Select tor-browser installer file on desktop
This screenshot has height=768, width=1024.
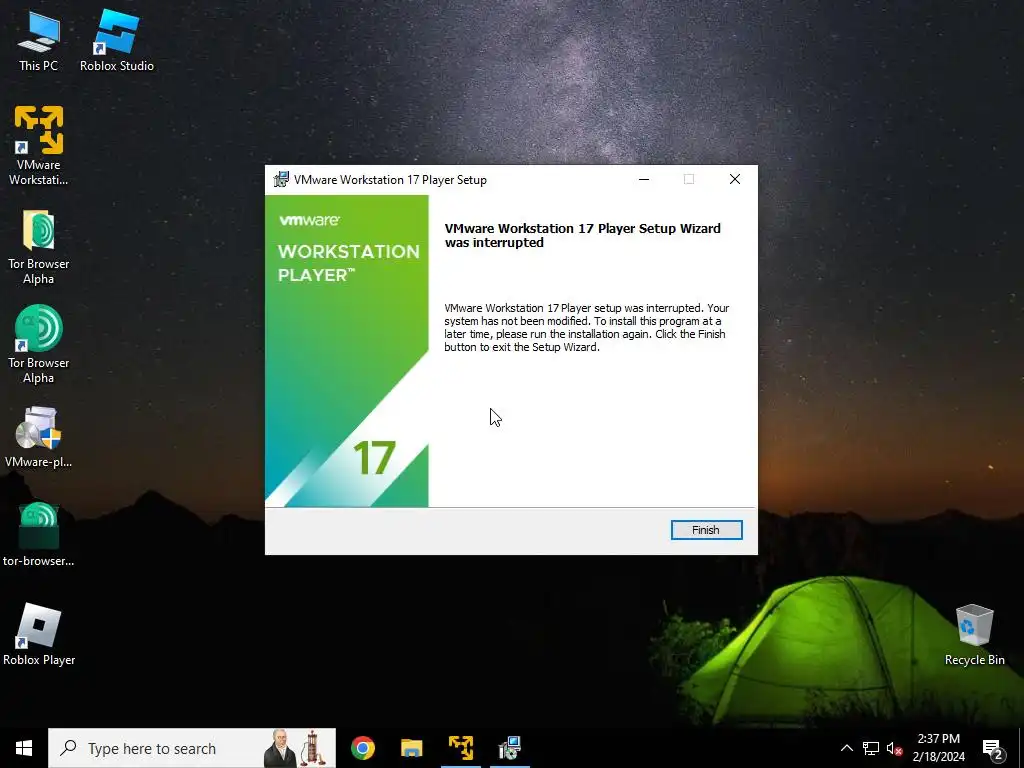[39, 534]
